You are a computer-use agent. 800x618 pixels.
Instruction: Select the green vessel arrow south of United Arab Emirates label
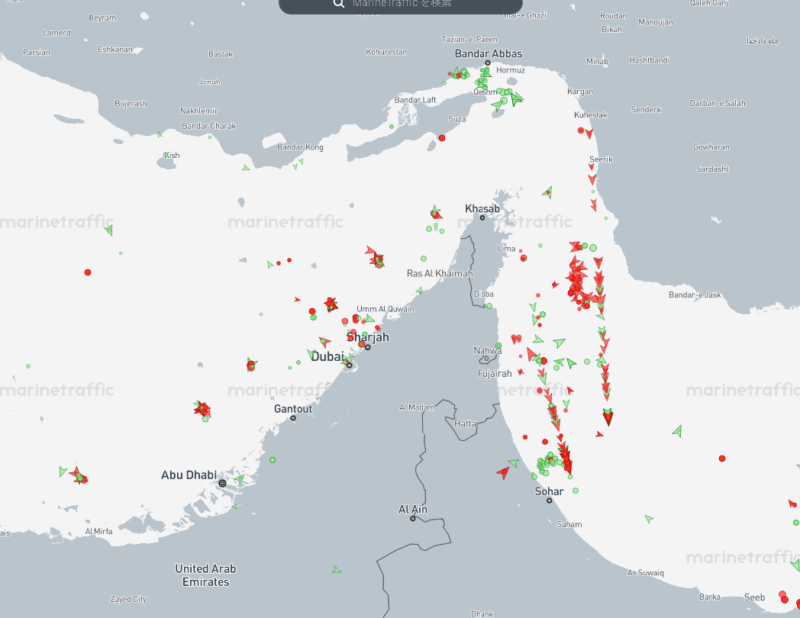coord(337,570)
